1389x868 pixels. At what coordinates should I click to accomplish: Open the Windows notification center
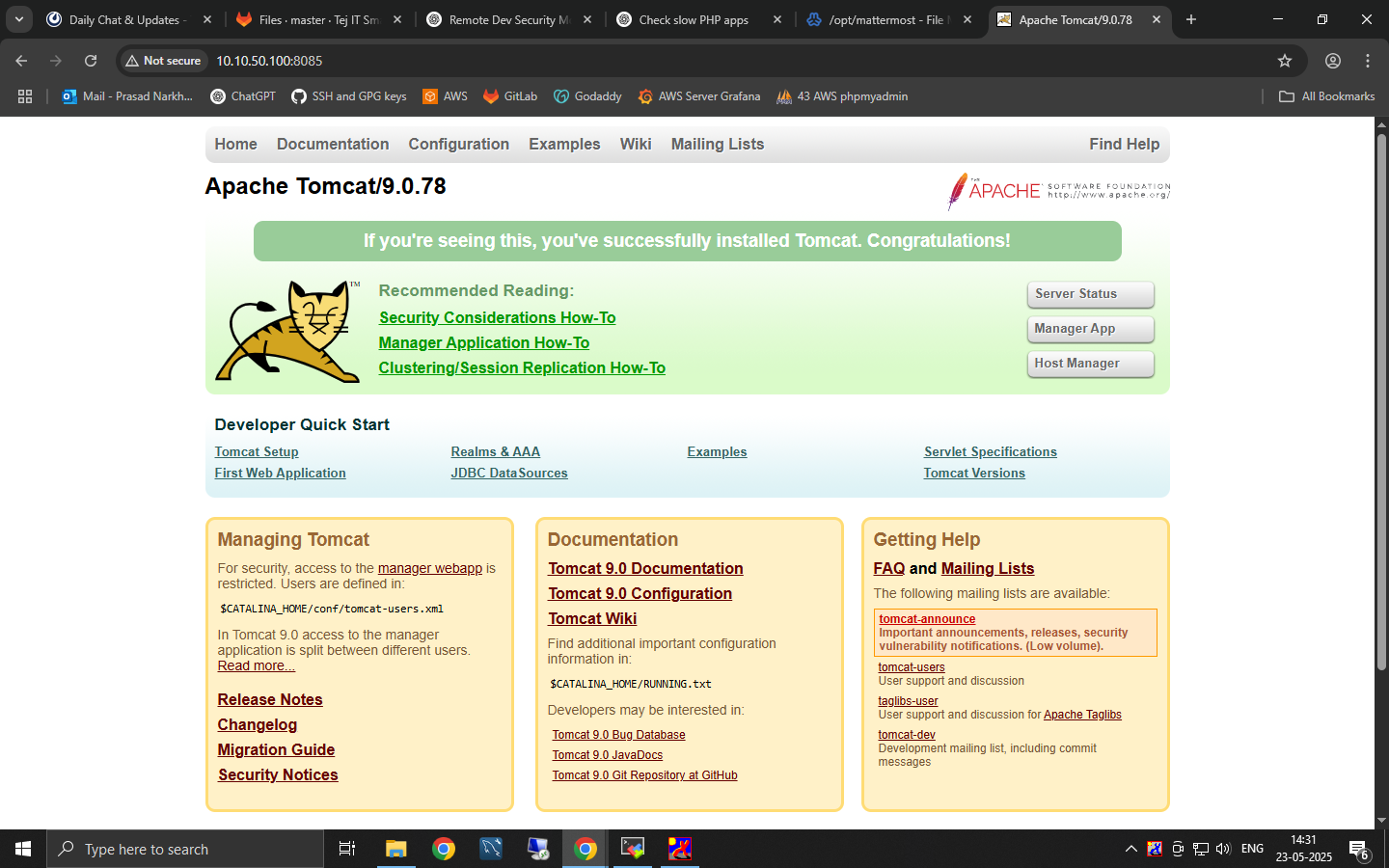[1359, 850]
